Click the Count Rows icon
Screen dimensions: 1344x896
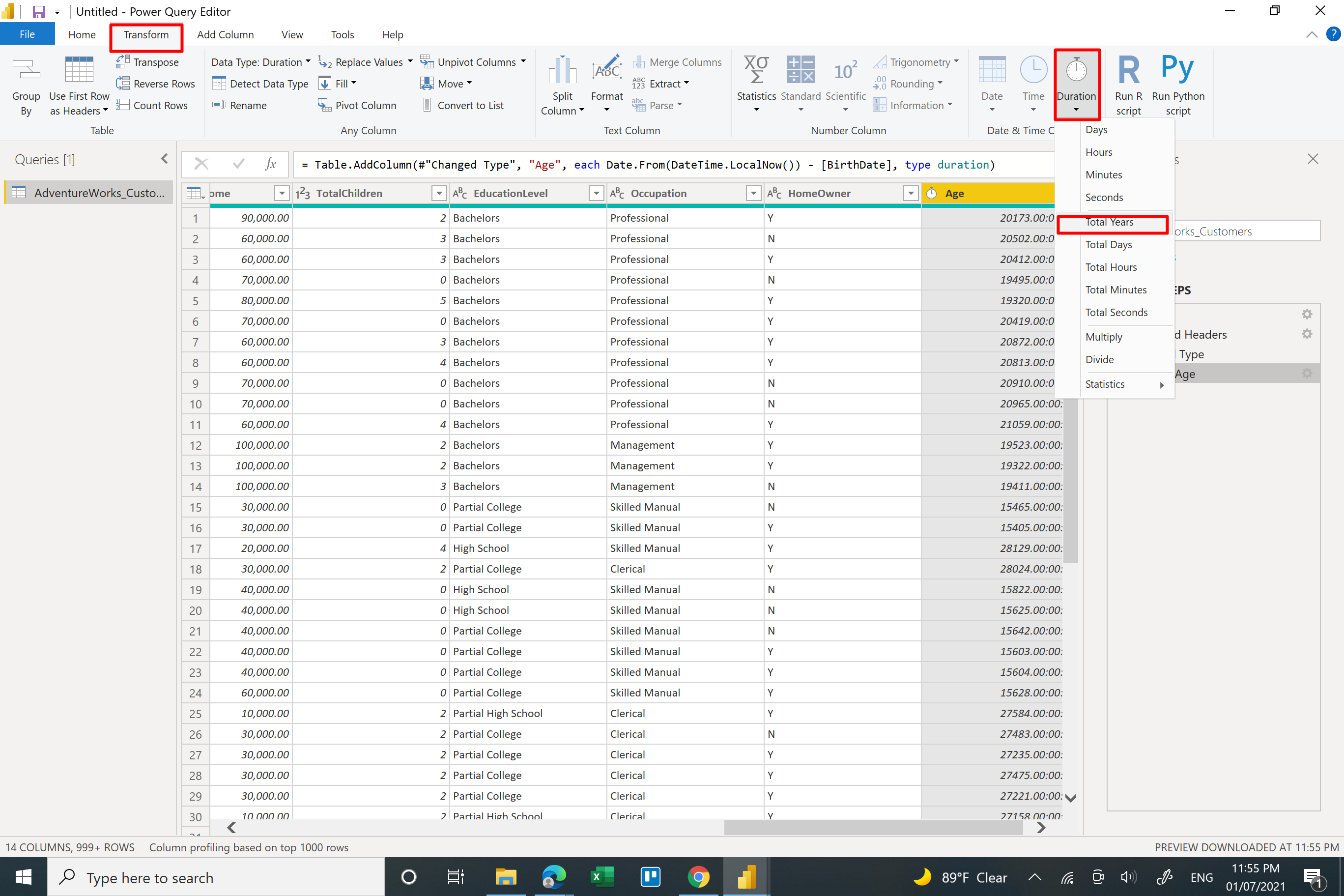[123, 105]
